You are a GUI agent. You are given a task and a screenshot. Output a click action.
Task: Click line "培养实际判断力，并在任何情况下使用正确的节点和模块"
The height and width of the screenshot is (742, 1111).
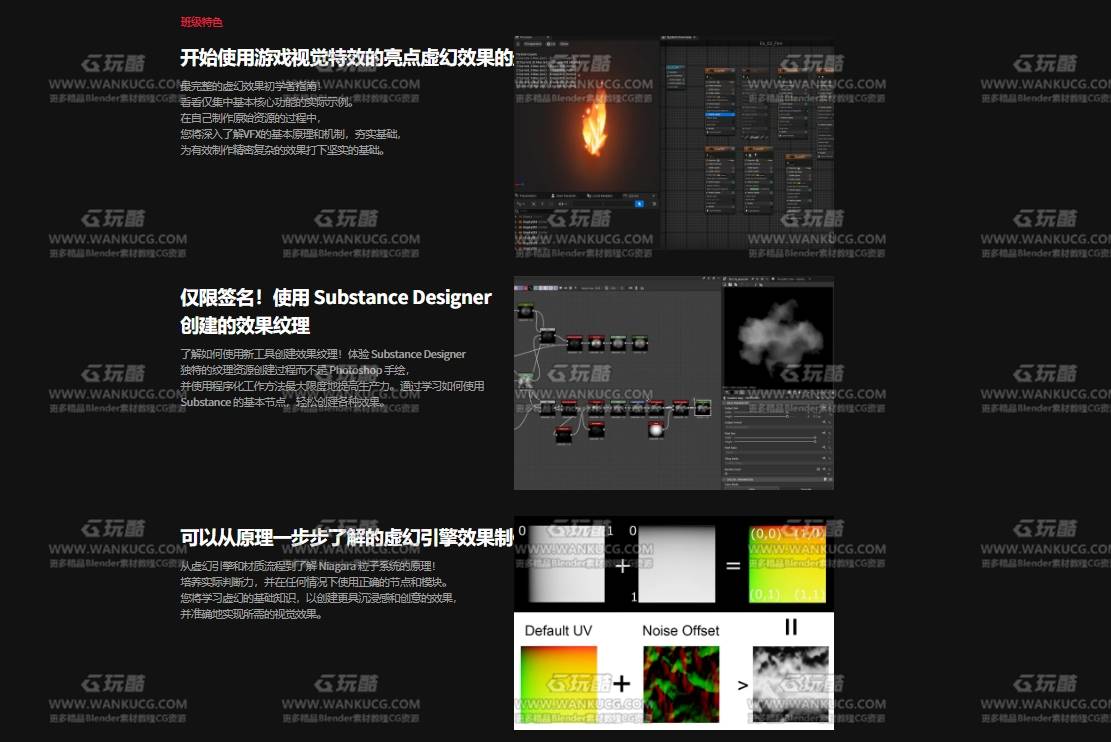315,582
